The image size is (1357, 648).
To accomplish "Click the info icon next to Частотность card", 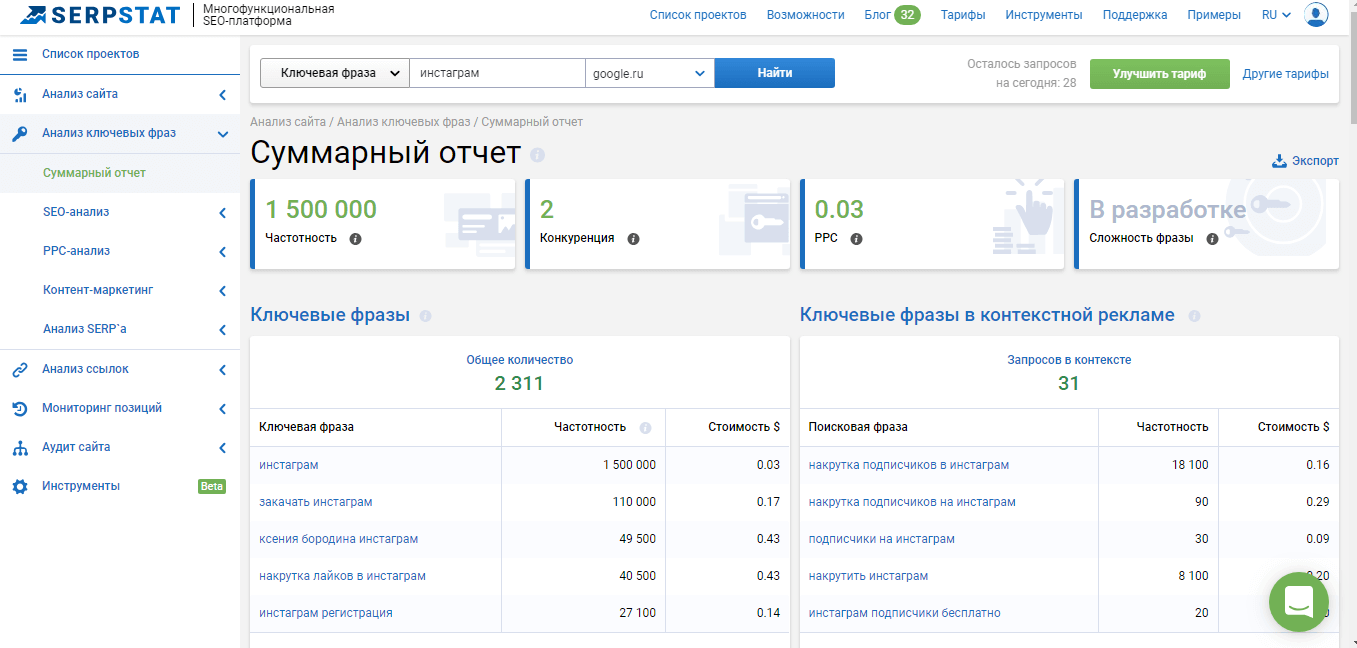I will tap(355, 239).
